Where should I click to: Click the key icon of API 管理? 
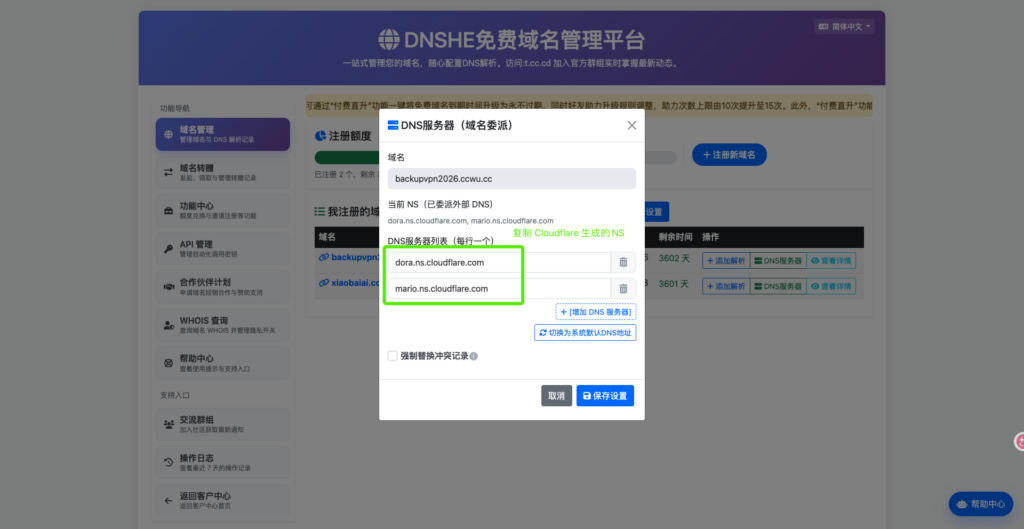168,249
